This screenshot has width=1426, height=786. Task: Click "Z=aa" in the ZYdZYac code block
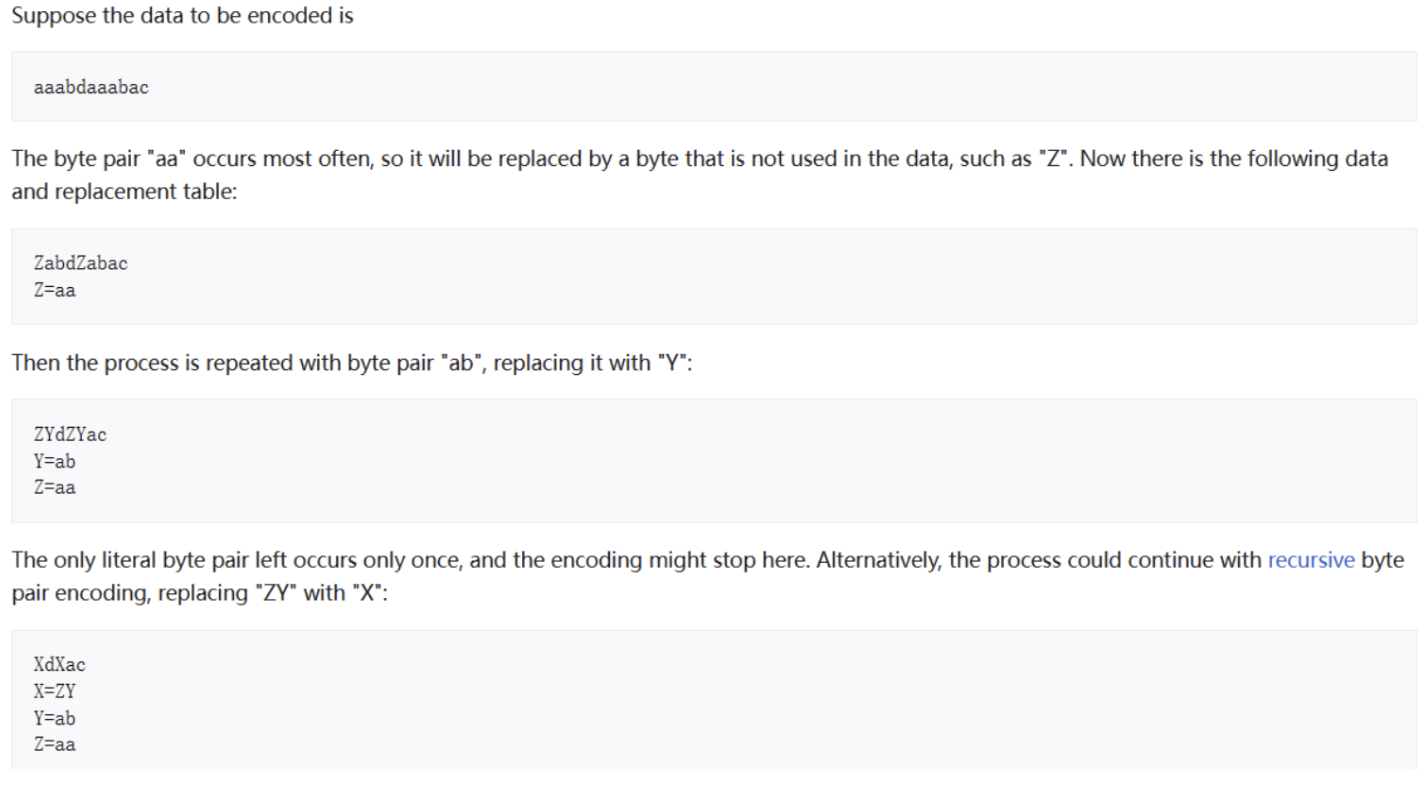tap(54, 487)
